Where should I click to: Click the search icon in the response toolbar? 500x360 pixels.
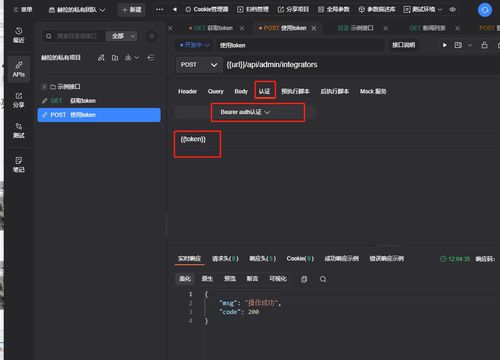click(323, 279)
